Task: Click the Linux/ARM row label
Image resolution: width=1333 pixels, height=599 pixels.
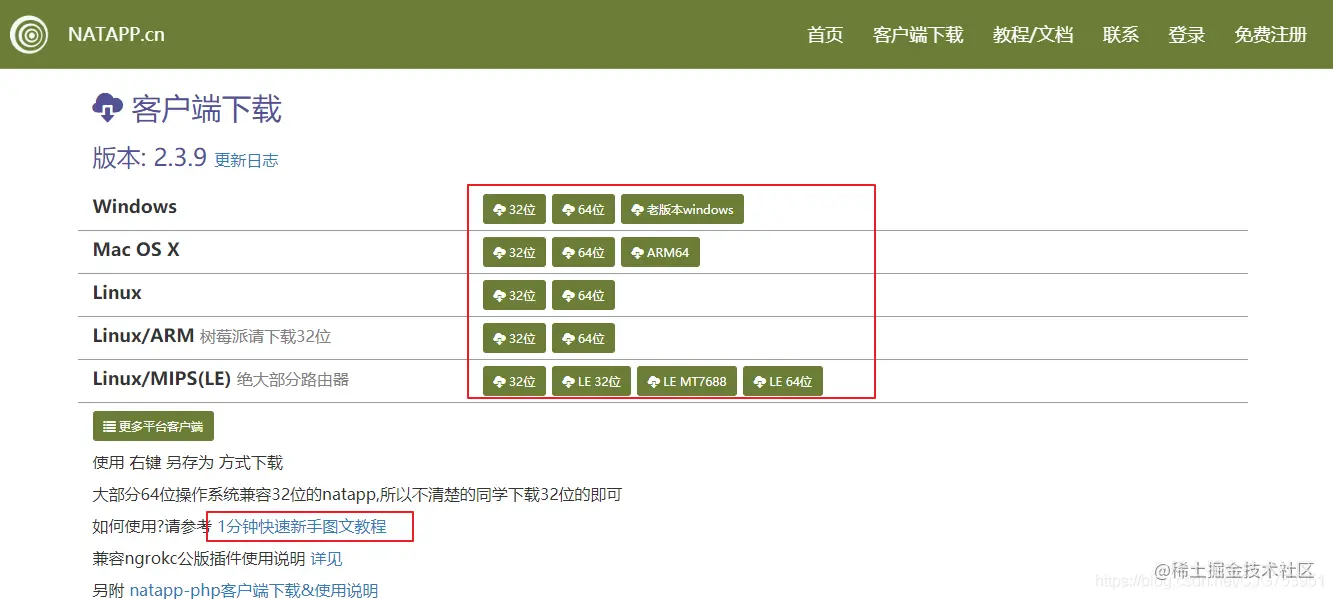Action: point(144,335)
